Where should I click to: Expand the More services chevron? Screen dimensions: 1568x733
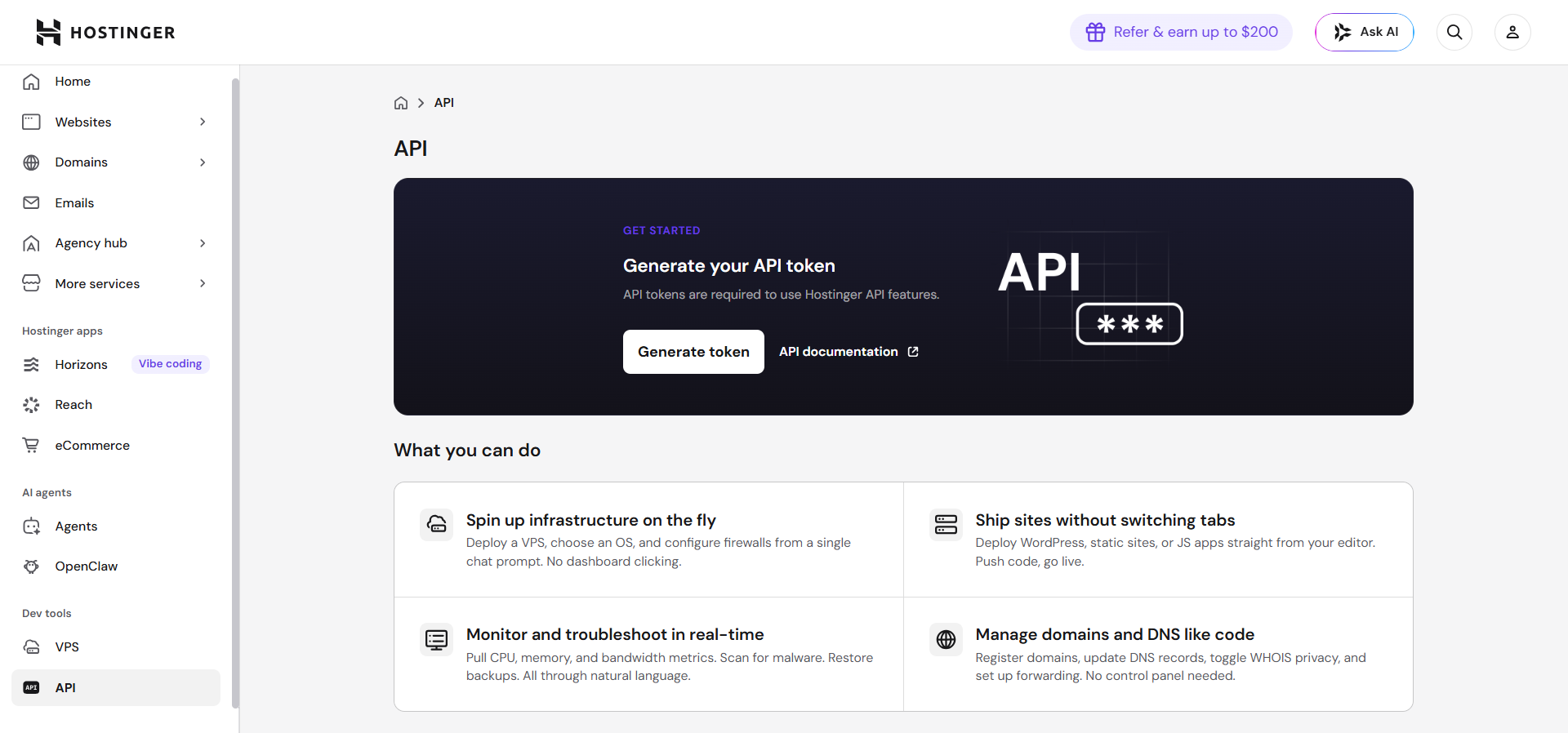click(x=203, y=283)
